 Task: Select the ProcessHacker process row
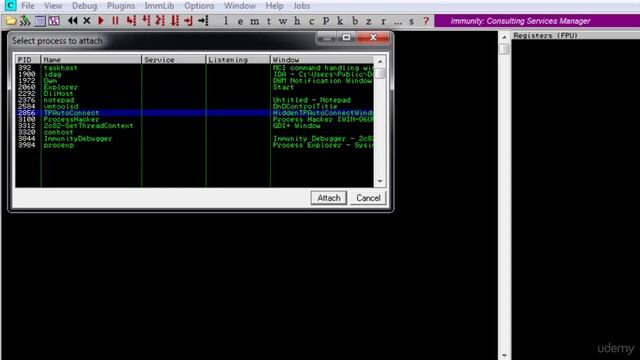[x=194, y=119]
